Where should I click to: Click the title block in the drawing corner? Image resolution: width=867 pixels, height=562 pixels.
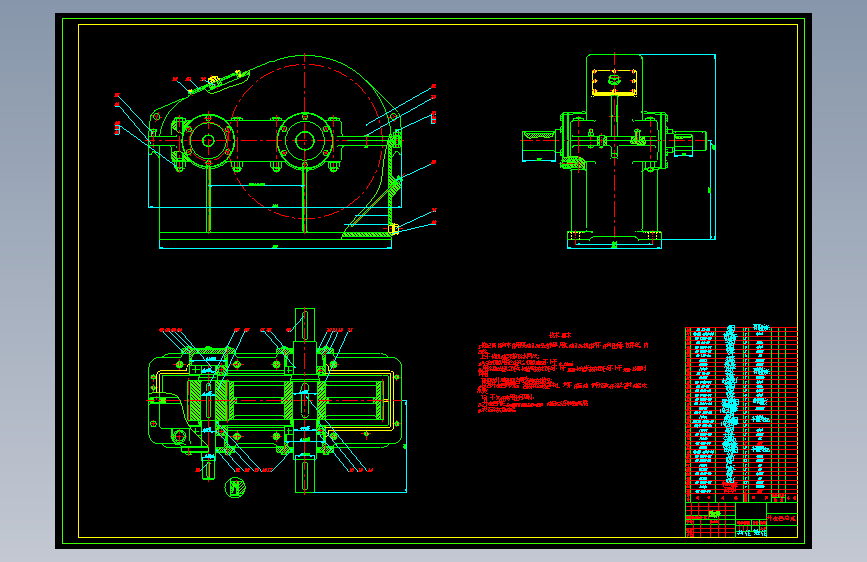[x=741, y=519]
